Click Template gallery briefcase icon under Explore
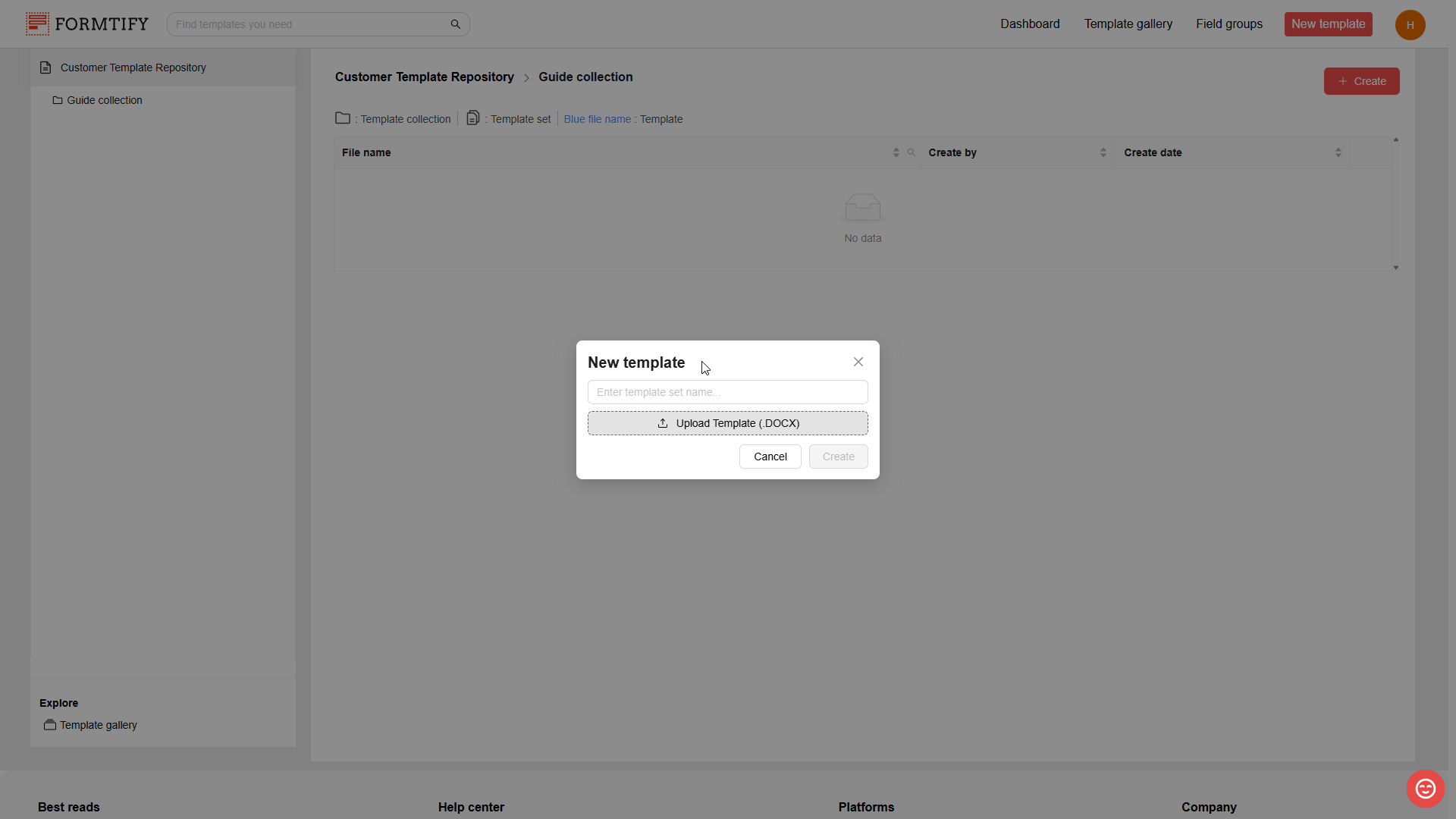The width and height of the screenshot is (1456, 819). 50,725
